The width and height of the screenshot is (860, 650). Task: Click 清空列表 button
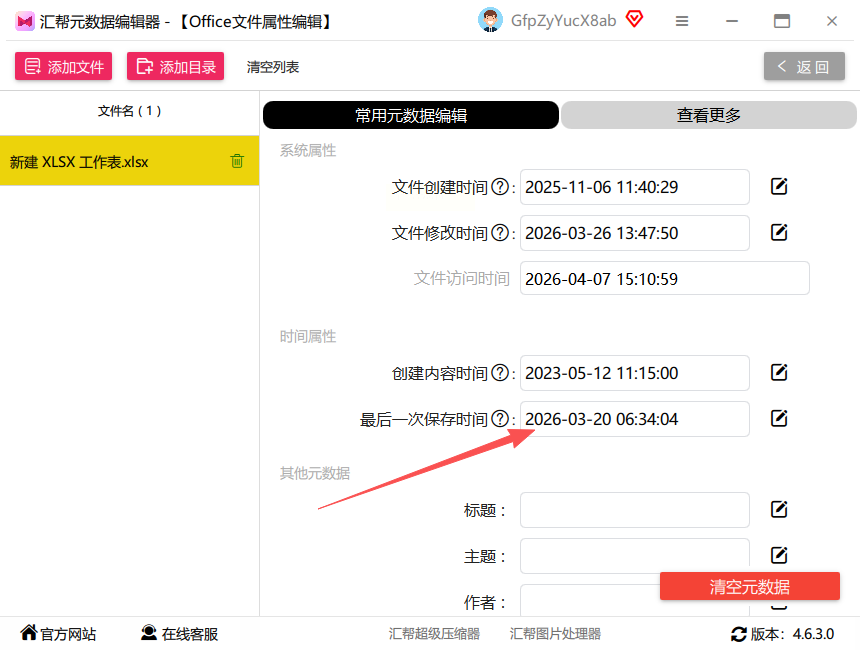(x=273, y=67)
